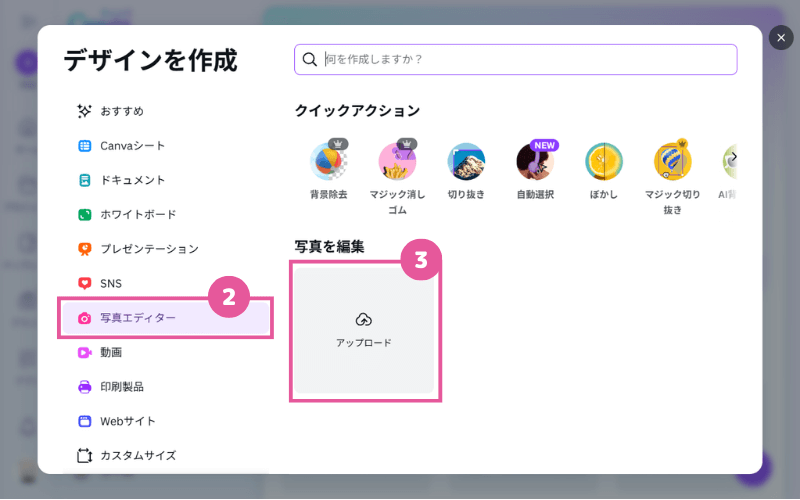Viewport: 800px width, 500px height.
Task: Open the SNS category
Action: tap(110, 284)
